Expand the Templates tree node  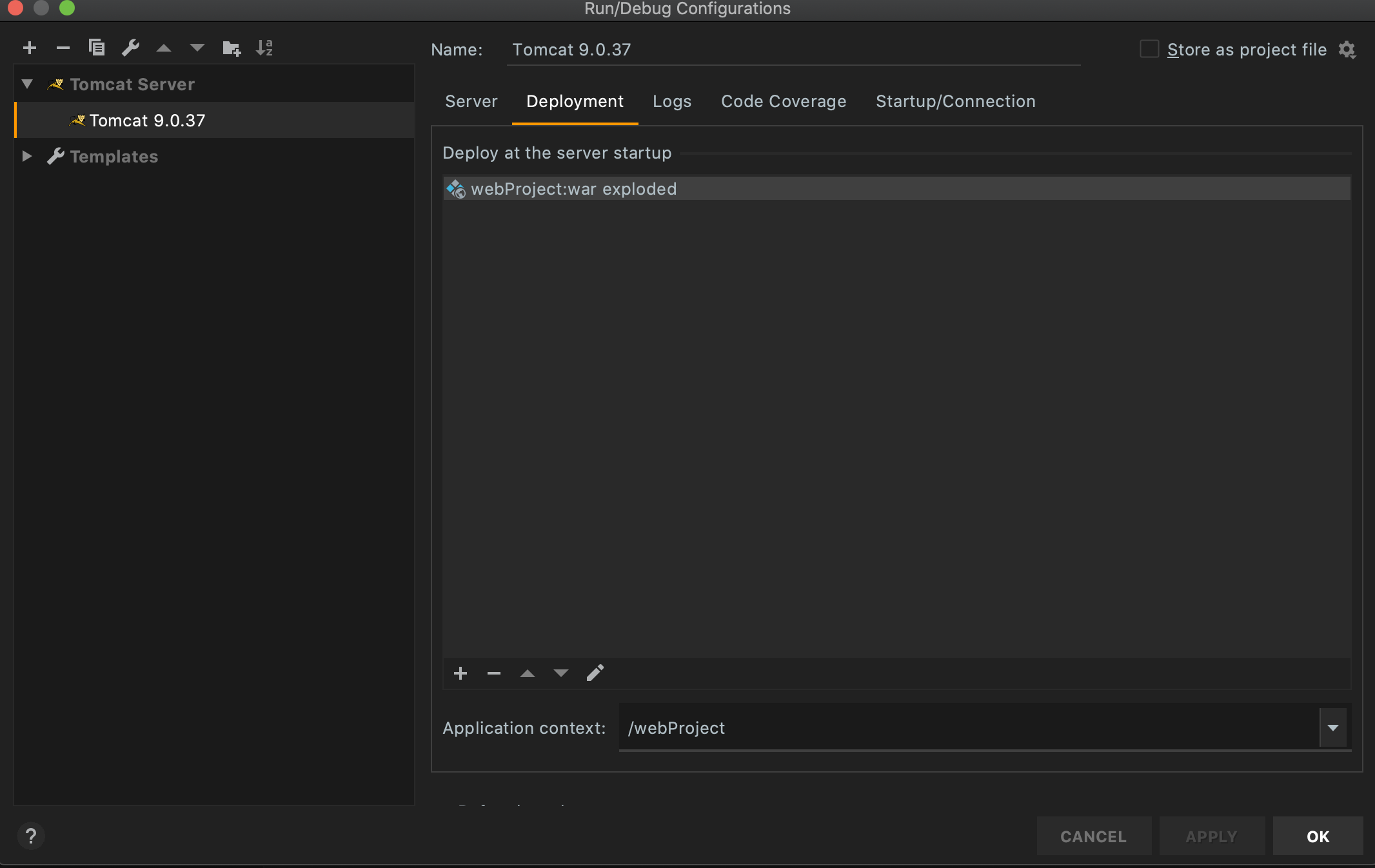point(27,156)
